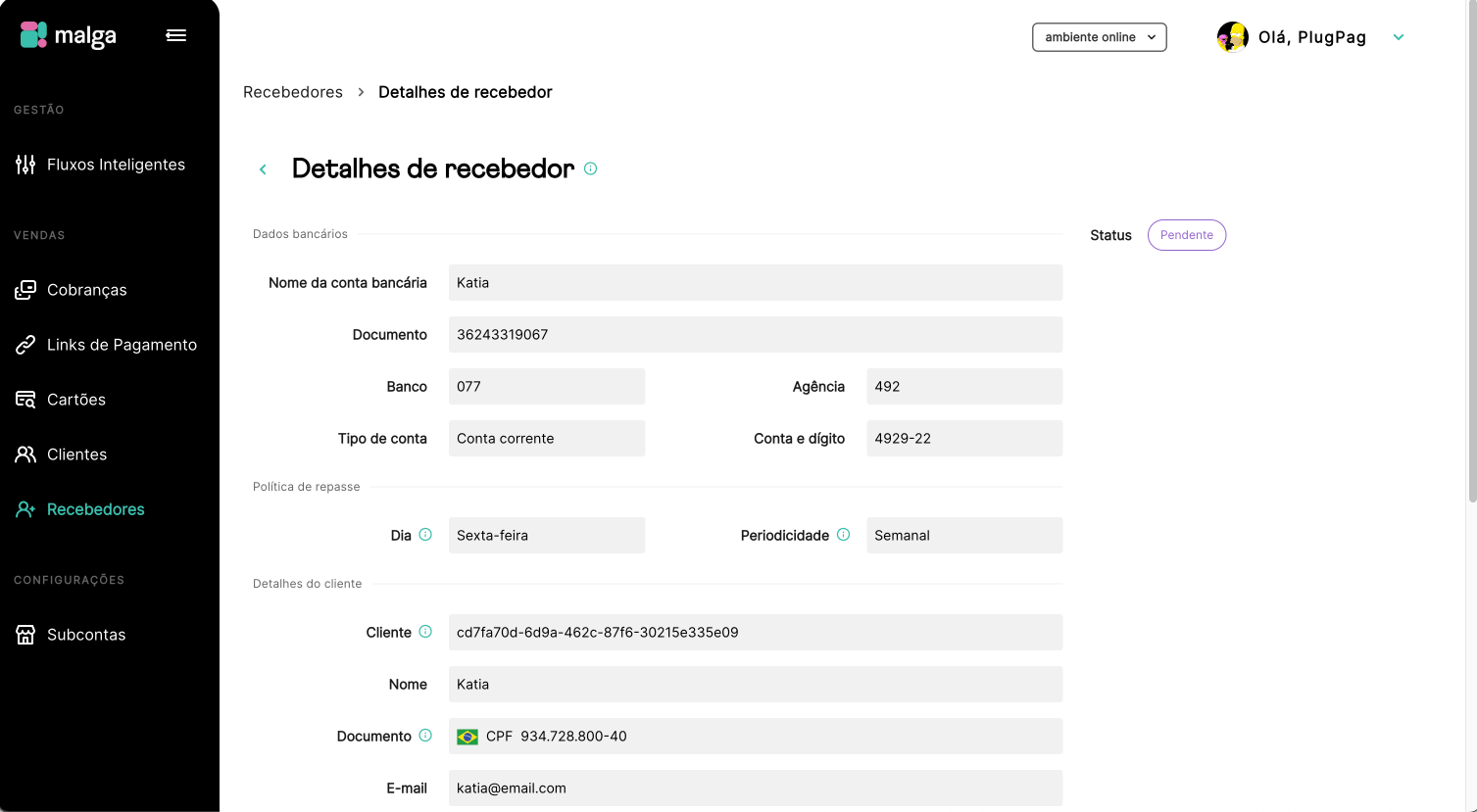1477x812 pixels.
Task: Click CPF document field 934.728.800-40
Action: 756,736
